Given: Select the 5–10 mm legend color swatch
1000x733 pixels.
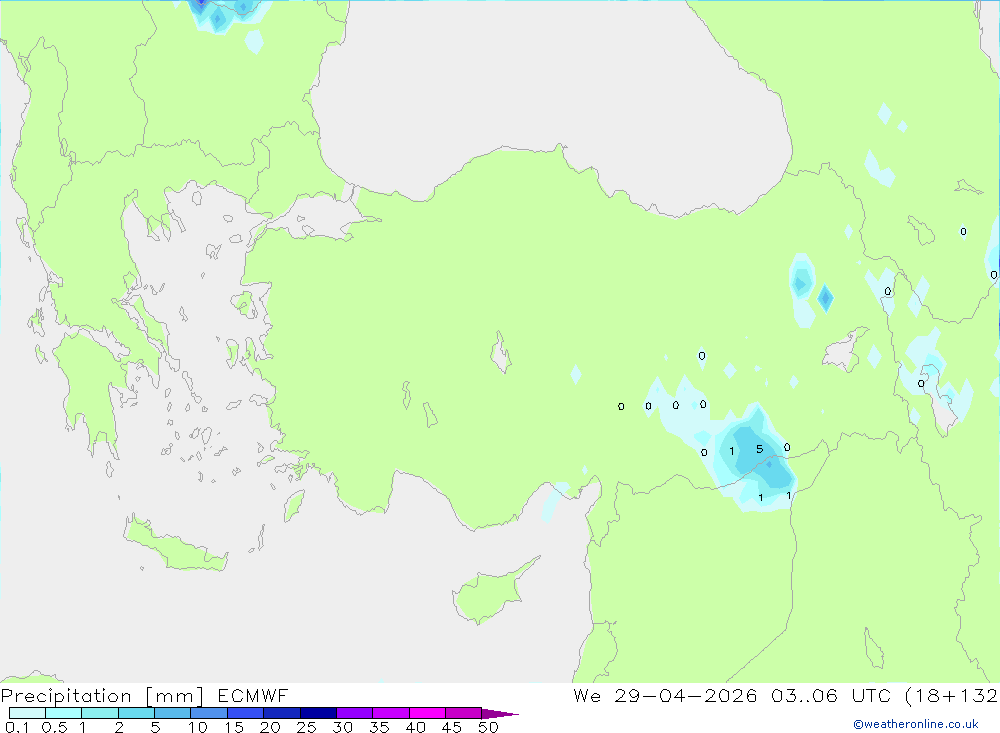Looking at the screenshot, I should [x=172, y=713].
